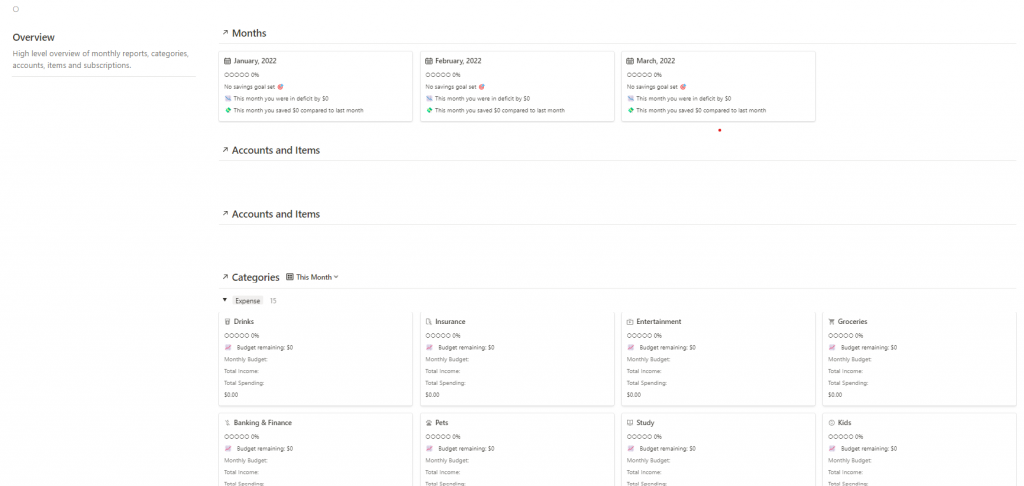Click the Overview heading in sidebar

pyautogui.click(x=33, y=37)
